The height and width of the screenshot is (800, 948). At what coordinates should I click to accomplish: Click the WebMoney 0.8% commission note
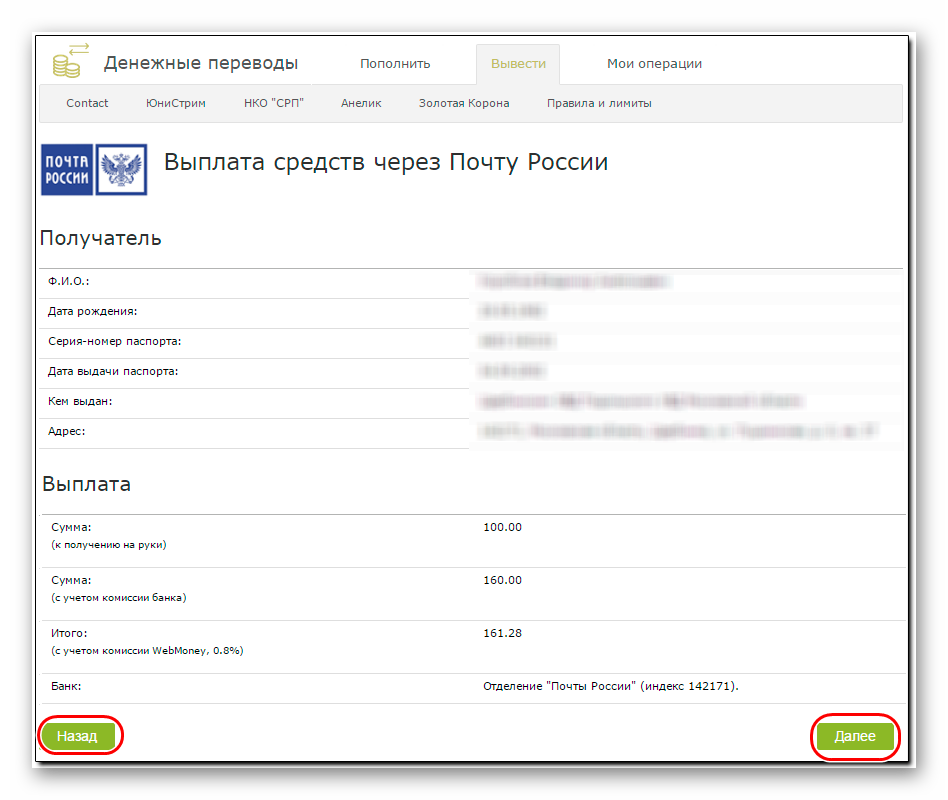pos(147,651)
